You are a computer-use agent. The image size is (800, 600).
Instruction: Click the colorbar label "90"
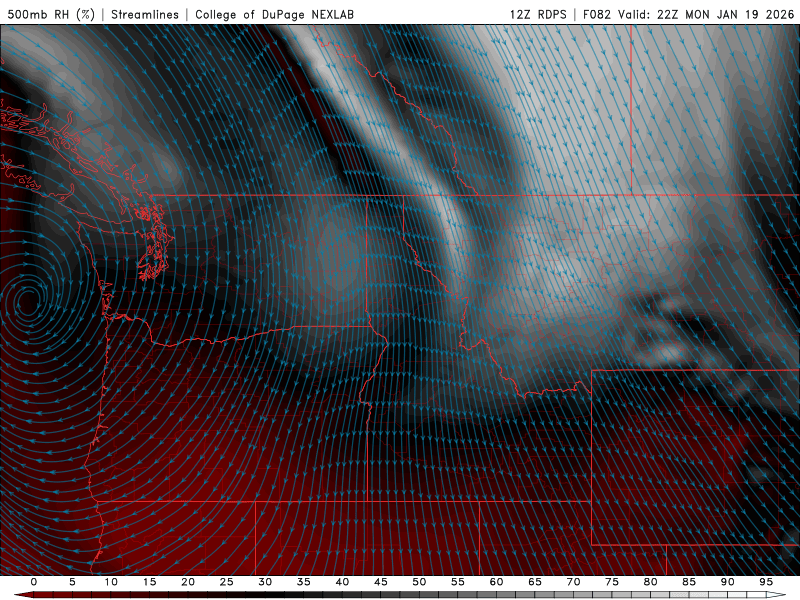click(728, 582)
